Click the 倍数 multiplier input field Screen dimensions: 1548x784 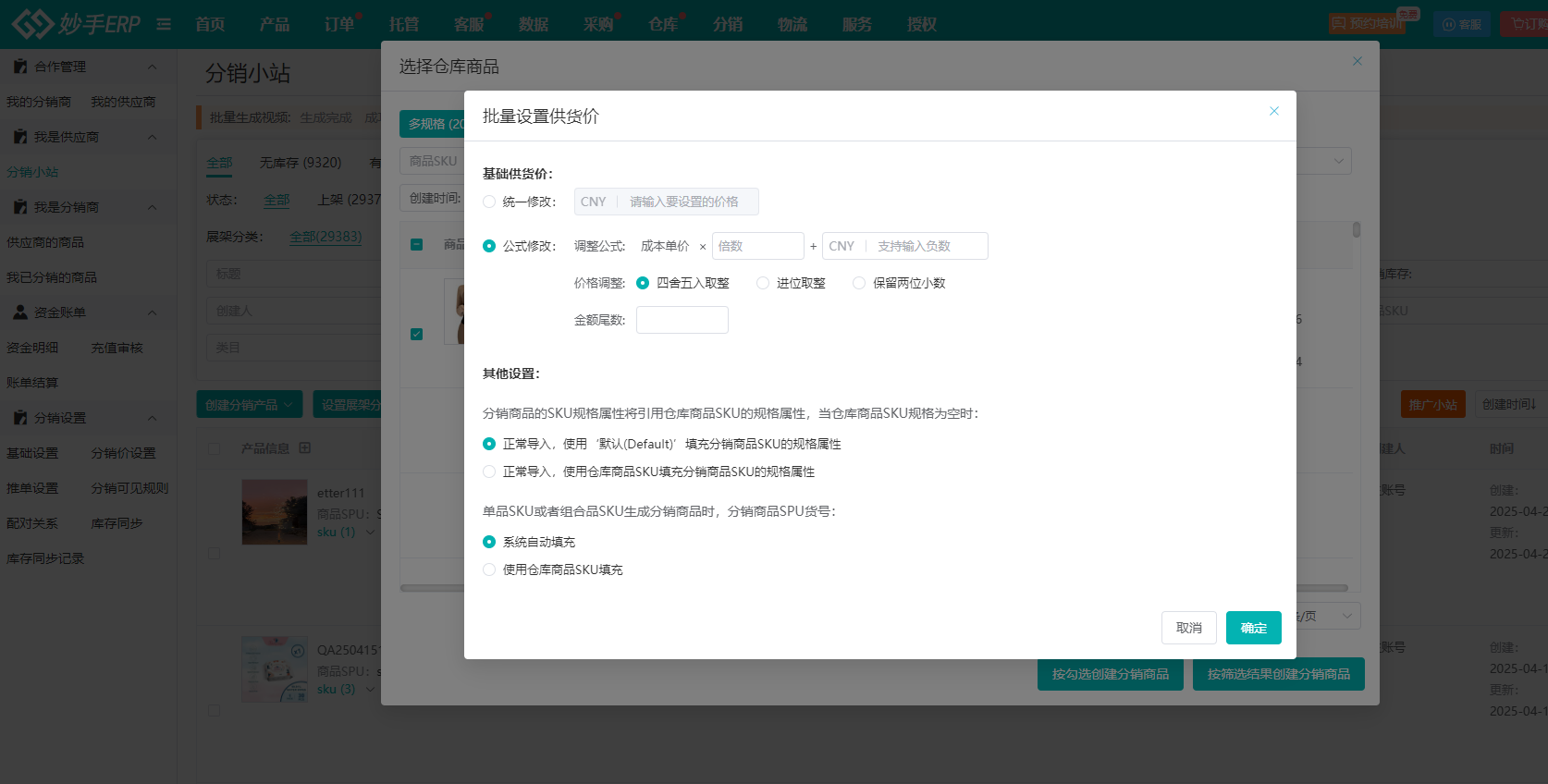coord(758,246)
